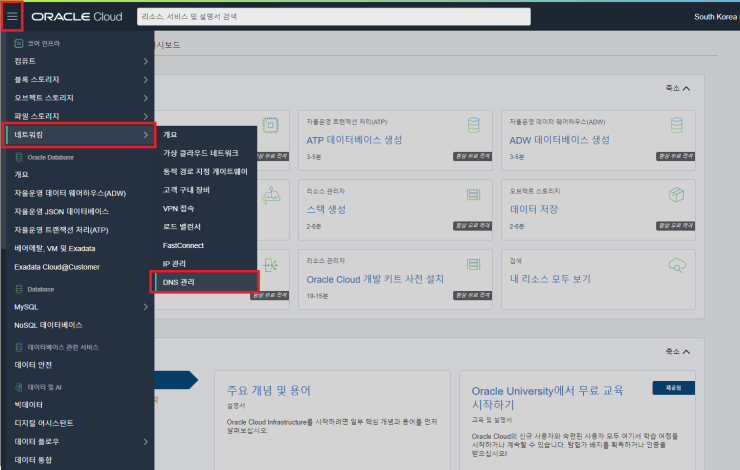Collapse the top section with 축소
This screenshot has height=470, width=740.
(x=678, y=88)
